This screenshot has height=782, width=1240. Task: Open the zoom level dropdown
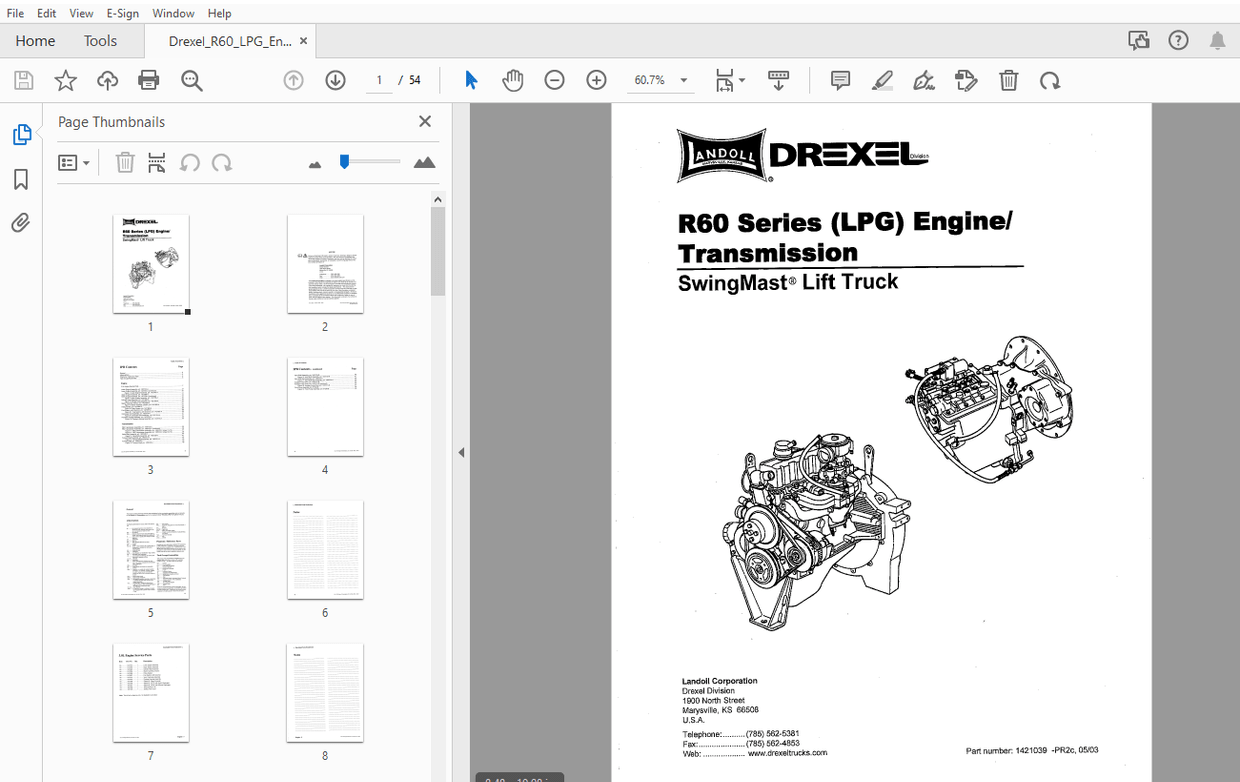[x=683, y=80]
